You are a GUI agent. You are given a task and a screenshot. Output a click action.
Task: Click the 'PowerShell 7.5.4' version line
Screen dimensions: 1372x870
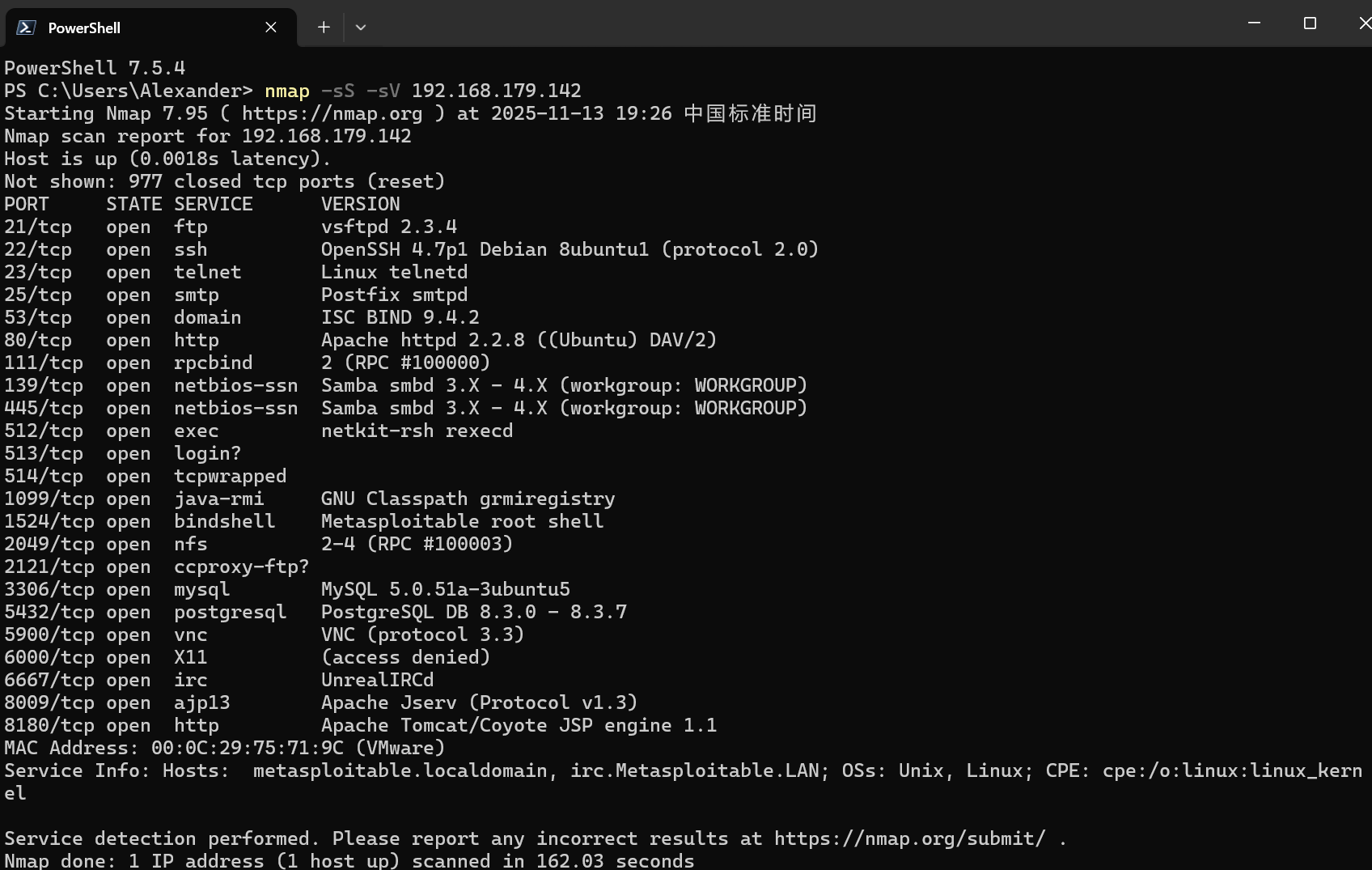pos(95,68)
